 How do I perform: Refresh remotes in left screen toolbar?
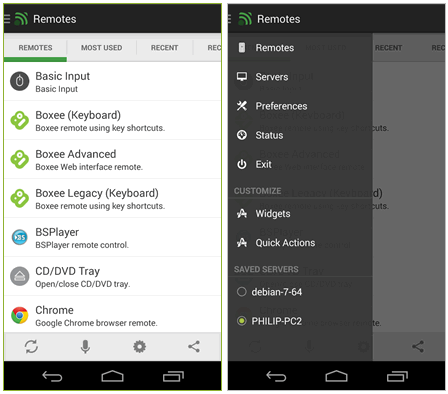31,346
